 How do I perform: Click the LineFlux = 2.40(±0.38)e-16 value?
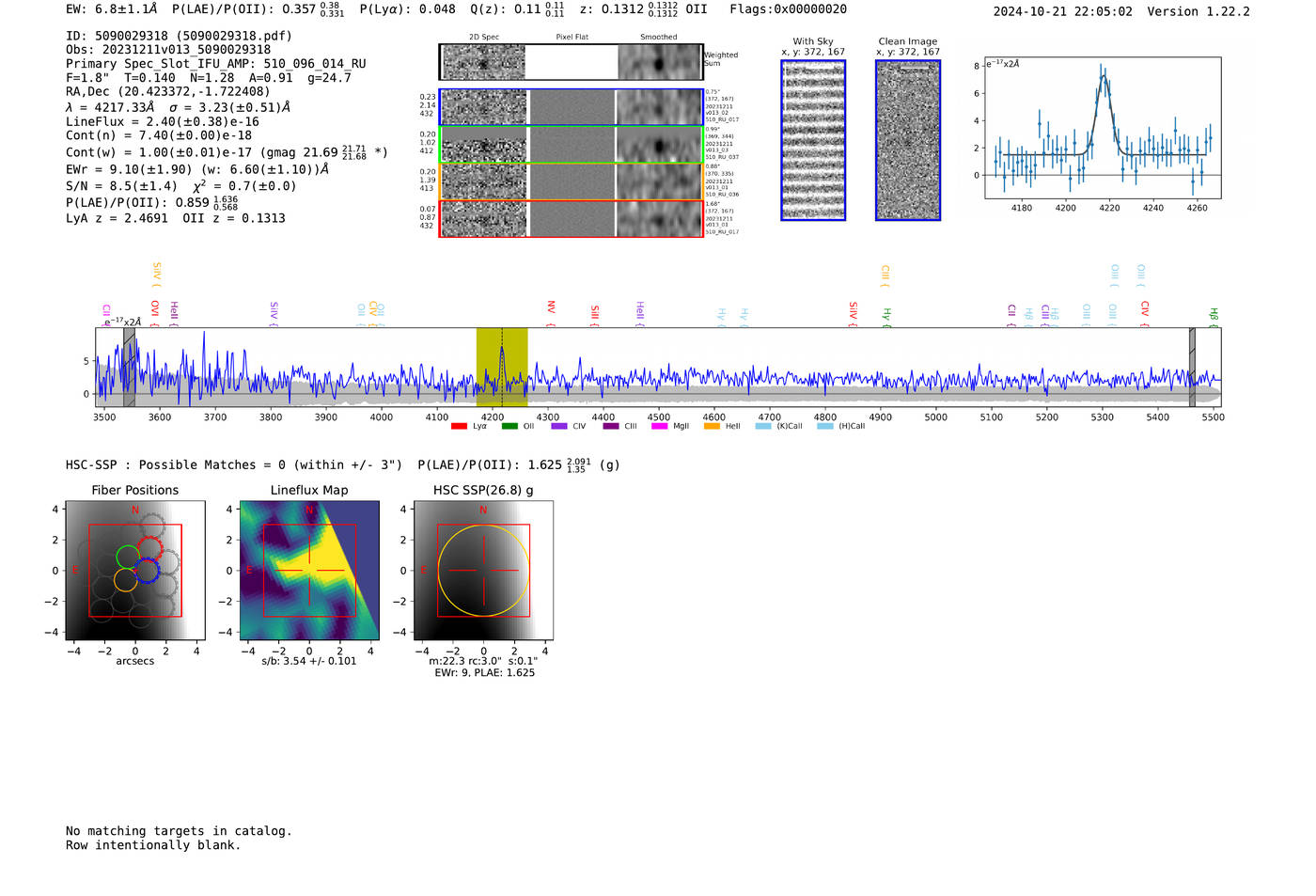tap(163, 122)
